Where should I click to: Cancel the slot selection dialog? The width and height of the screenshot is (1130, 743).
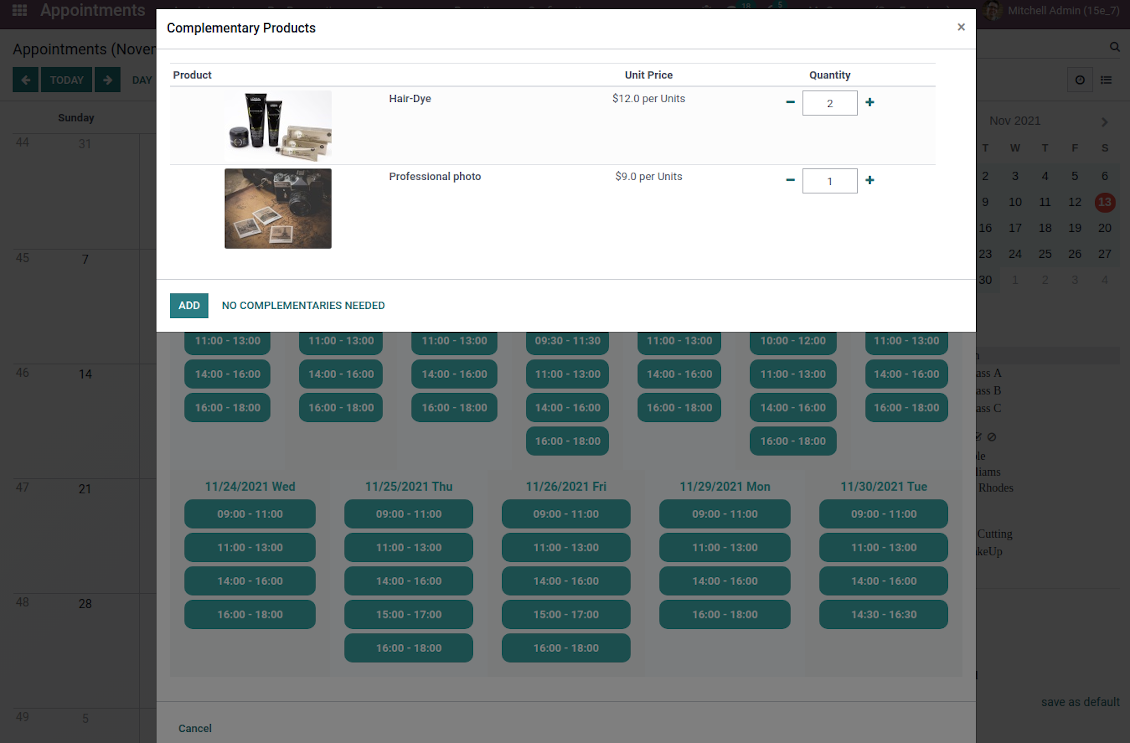pos(195,728)
